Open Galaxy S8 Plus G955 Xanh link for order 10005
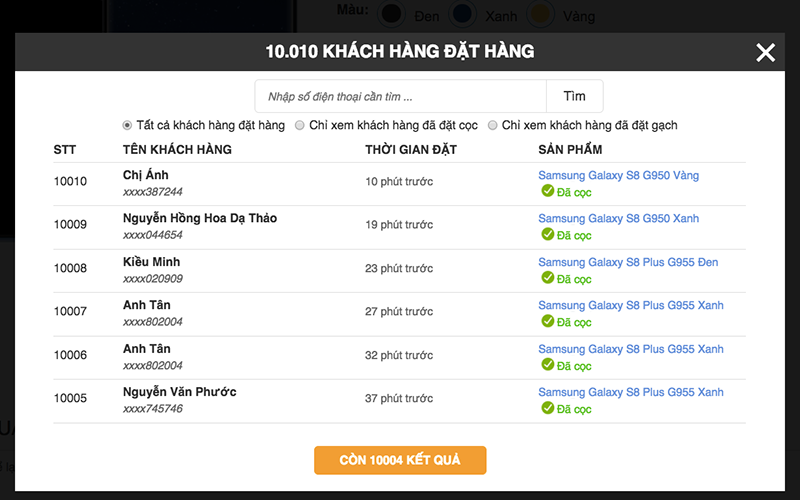This screenshot has width=800, height=500. click(x=630, y=392)
